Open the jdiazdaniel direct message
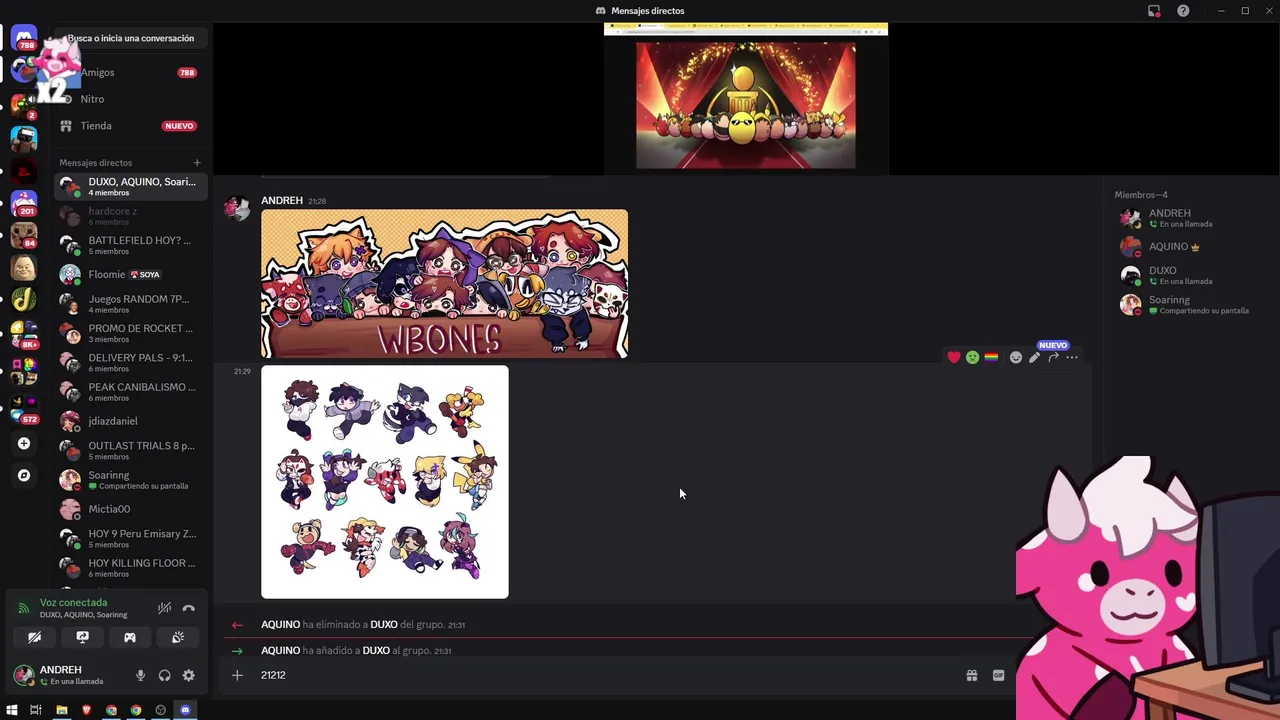Viewport: 1280px width, 720px height. coord(130,421)
